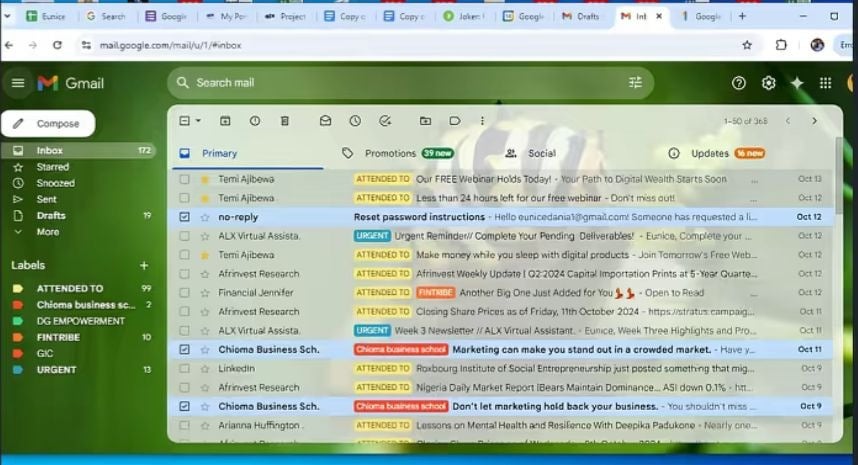This screenshot has height=465, width=858.
Task: Switch to the Project browser tab
Action: (x=285, y=16)
